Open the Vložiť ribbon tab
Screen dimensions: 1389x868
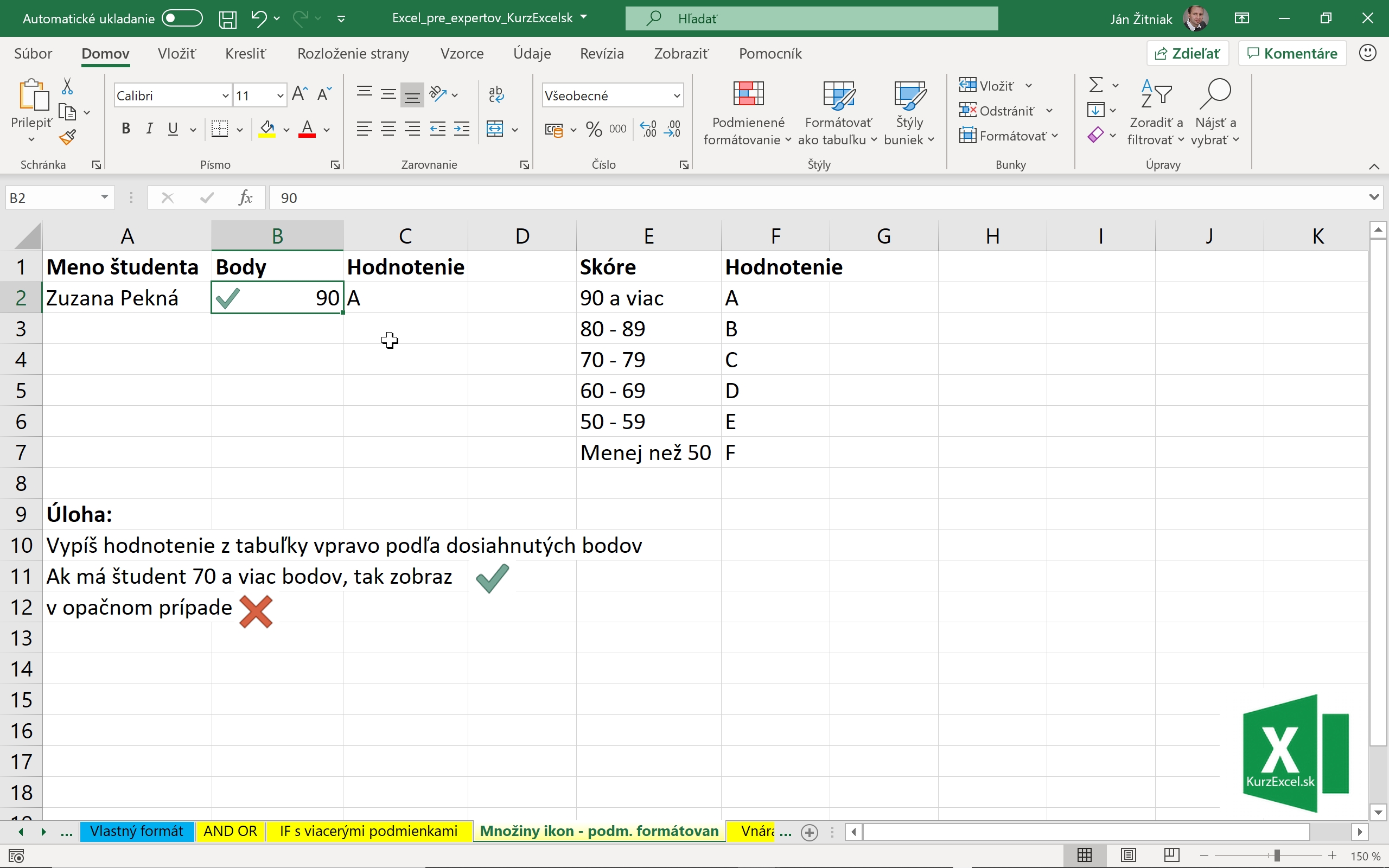coord(177,53)
